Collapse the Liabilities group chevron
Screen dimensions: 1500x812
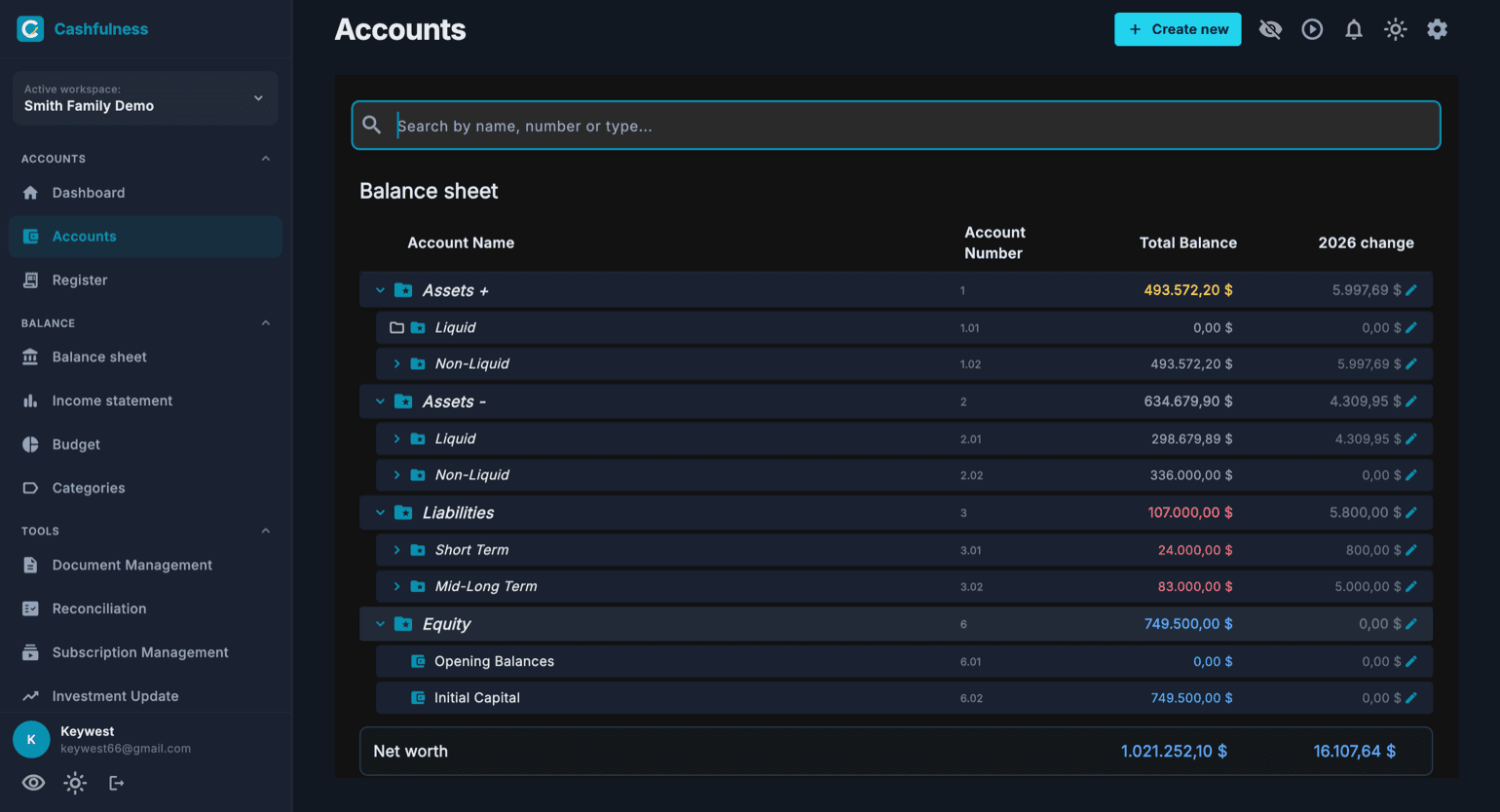point(380,512)
